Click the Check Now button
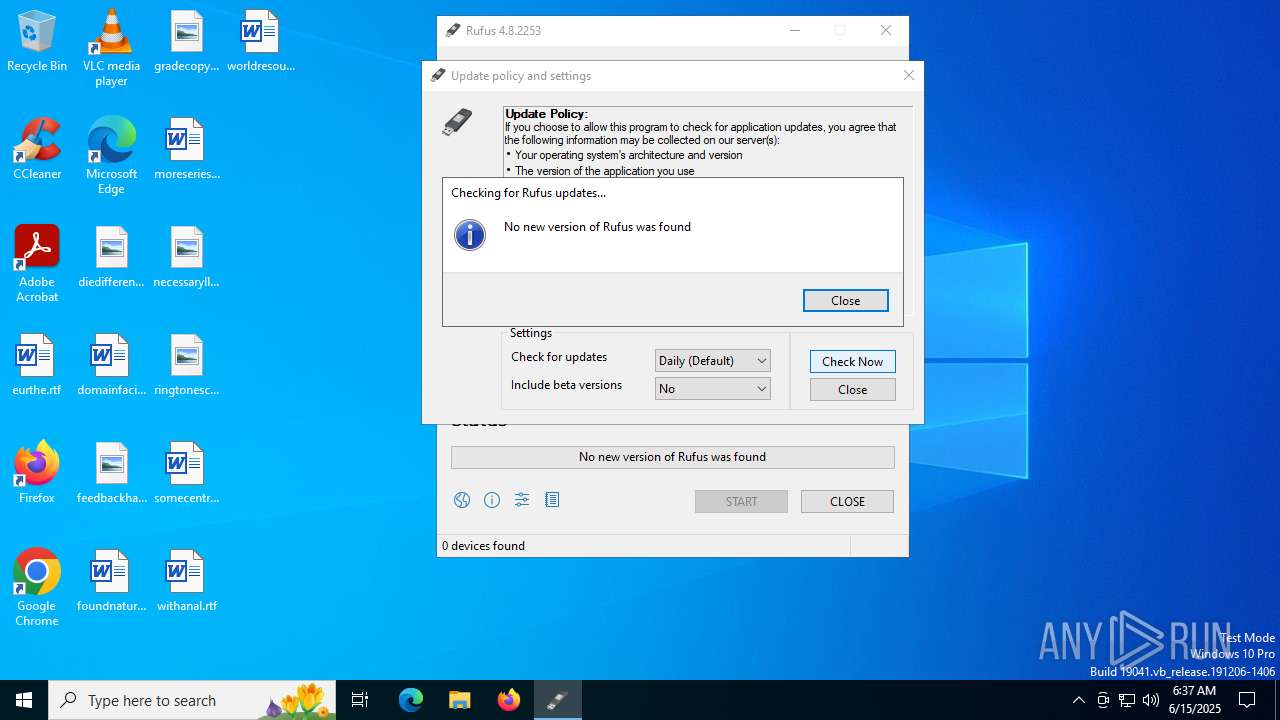This screenshot has height=720, width=1280. [853, 361]
